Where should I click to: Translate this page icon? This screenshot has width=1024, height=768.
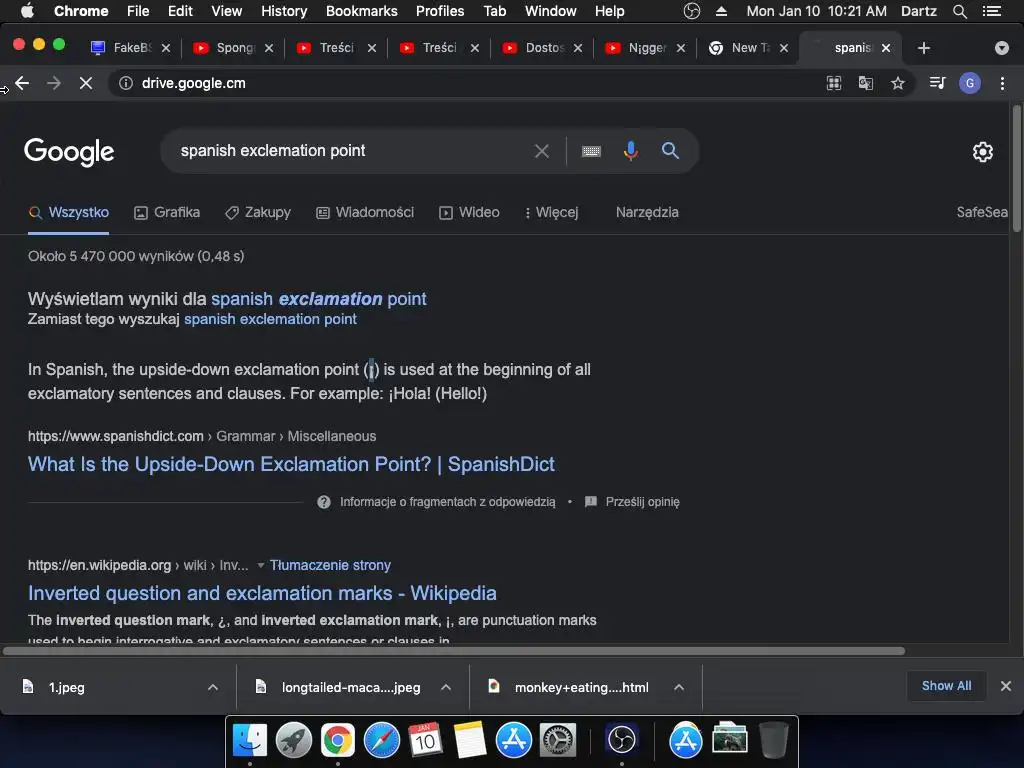[866, 83]
